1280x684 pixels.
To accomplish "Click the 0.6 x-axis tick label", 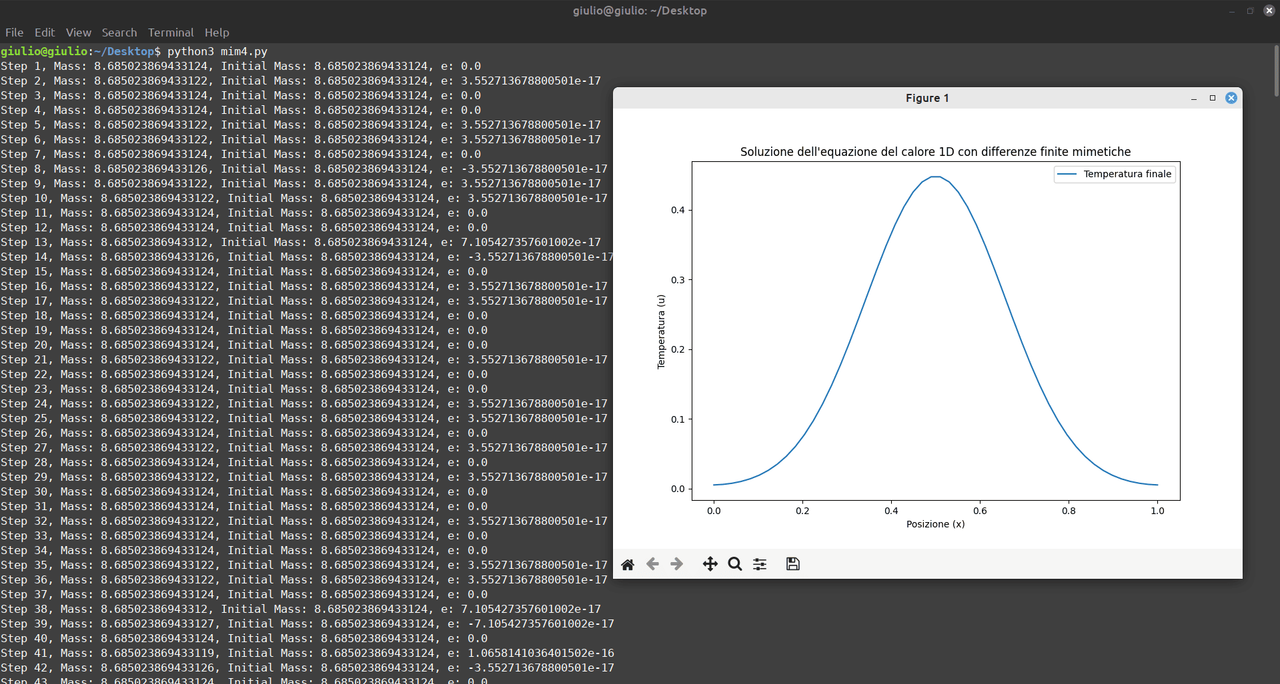I will [x=979, y=509].
